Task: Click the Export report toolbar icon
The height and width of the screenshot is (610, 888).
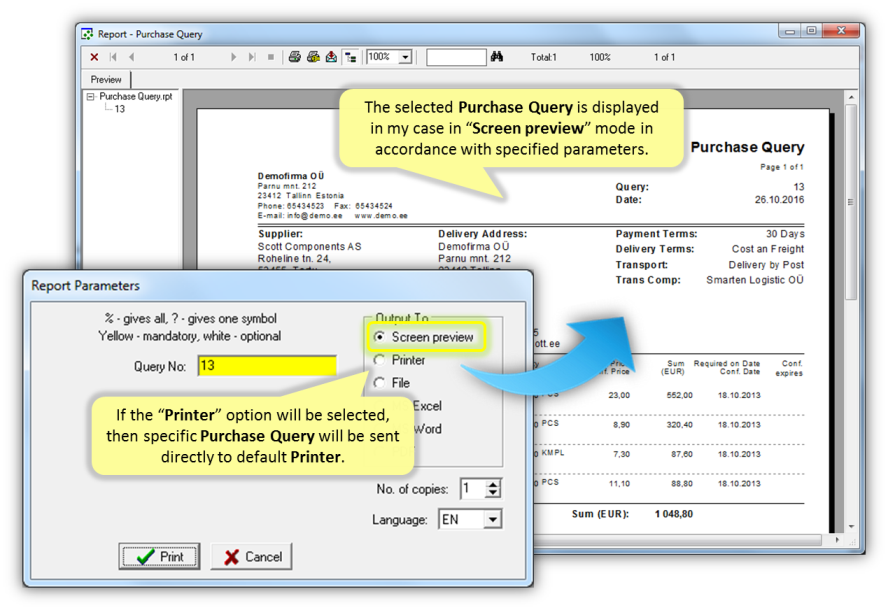Action: point(331,58)
